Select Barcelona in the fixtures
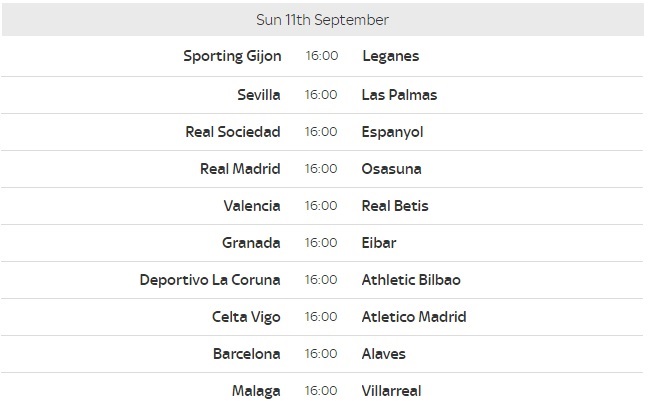Viewport: 648px width, 401px height. pyautogui.click(x=247, y=353)
